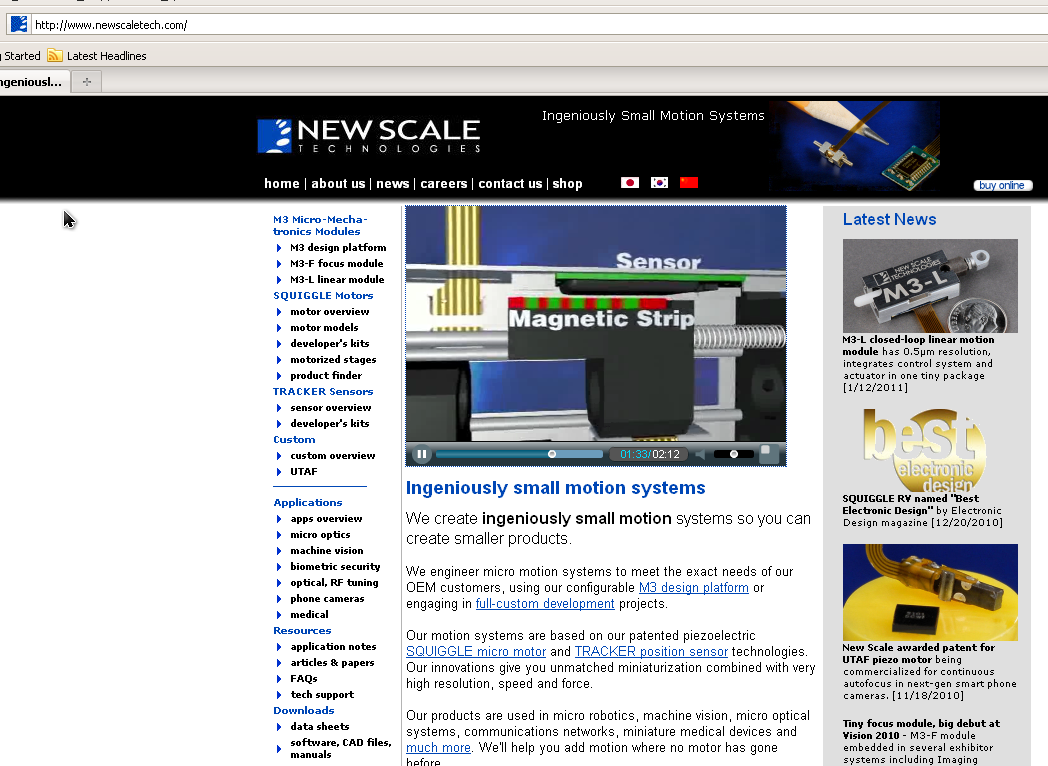Open articles & papers resource
The width and height of the screenshot is (1048, 766).
[332, 663]
